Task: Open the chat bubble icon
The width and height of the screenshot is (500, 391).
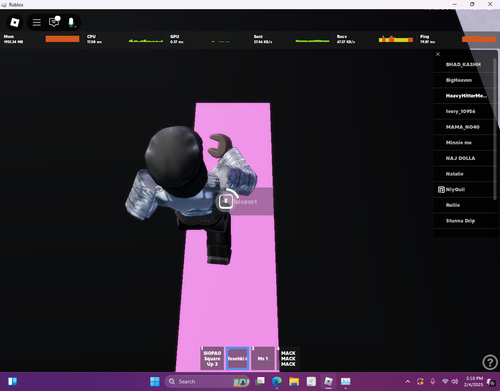Action: (54, 22)
